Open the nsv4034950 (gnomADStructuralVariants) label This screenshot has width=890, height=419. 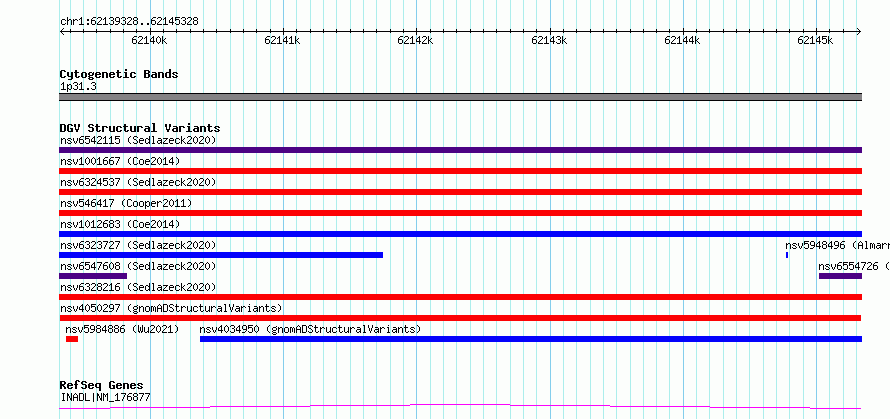coord(310,329)
